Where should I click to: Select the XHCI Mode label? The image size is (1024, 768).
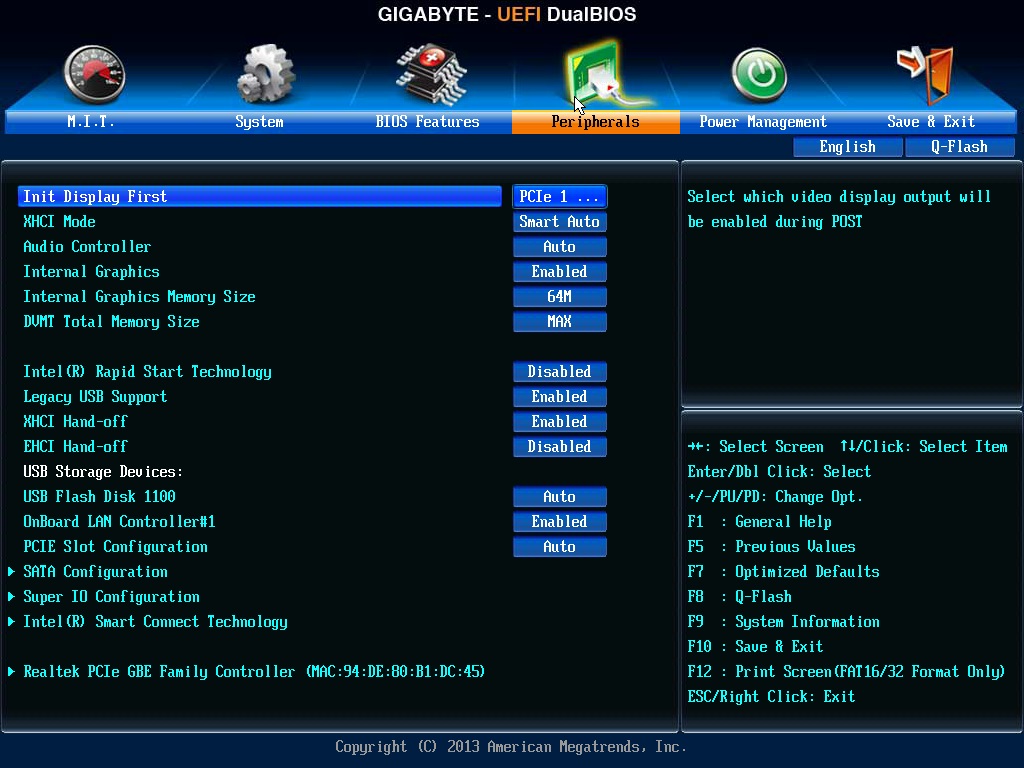(x=59, y=221)
